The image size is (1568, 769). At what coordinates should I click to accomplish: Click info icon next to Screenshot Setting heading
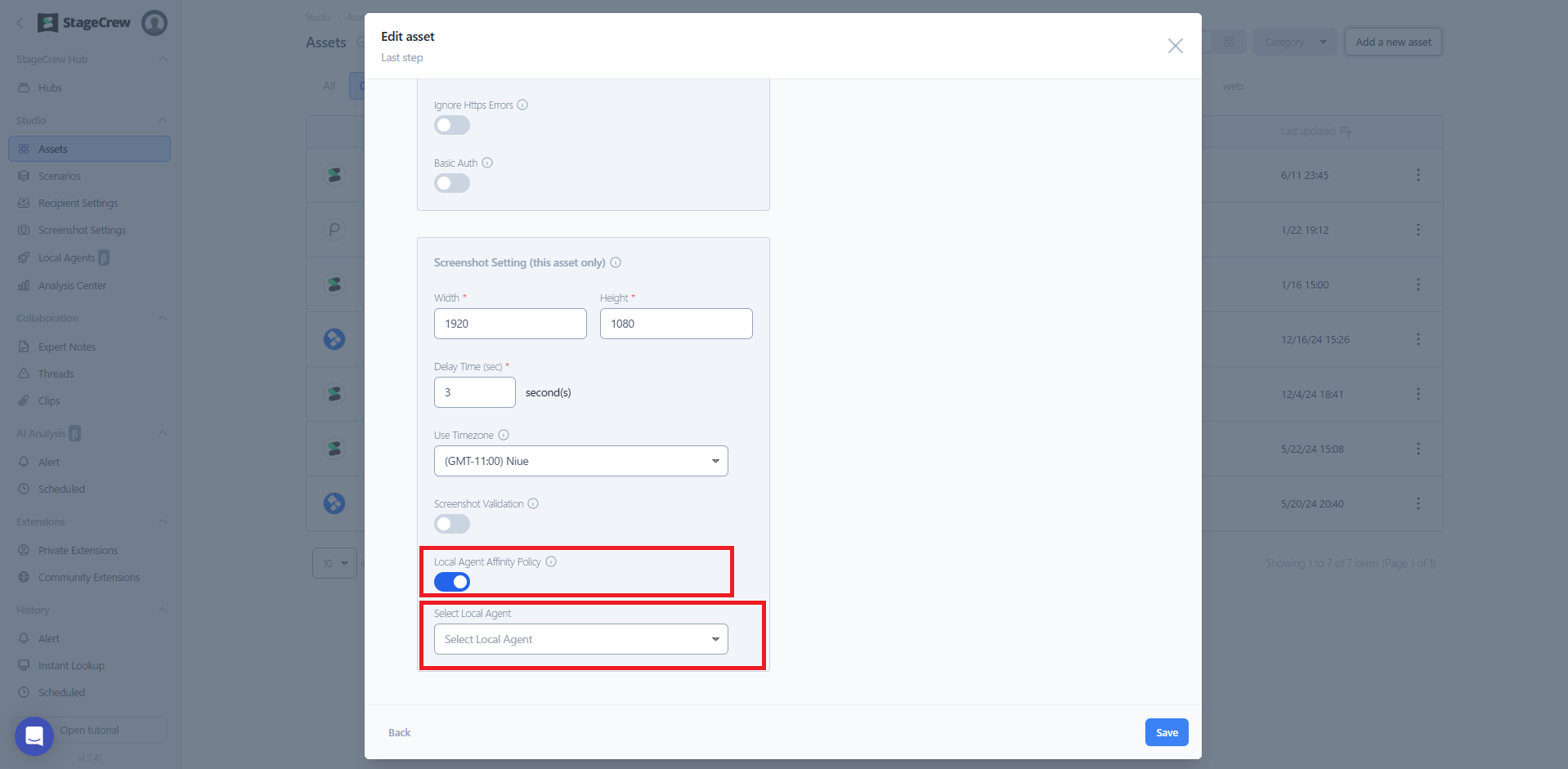pos(616,262)
